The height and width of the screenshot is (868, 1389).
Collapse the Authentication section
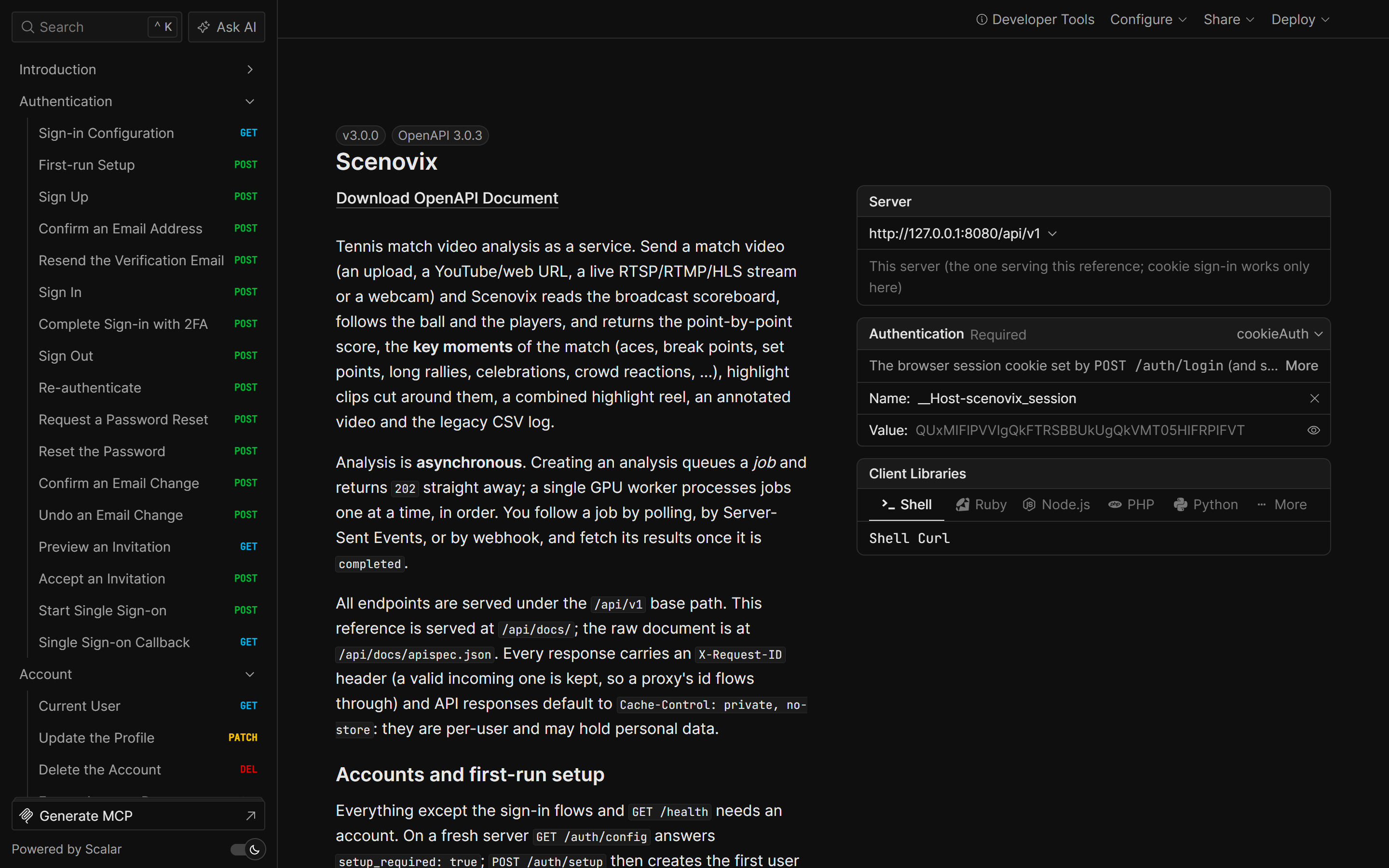[x=138, y=102]
